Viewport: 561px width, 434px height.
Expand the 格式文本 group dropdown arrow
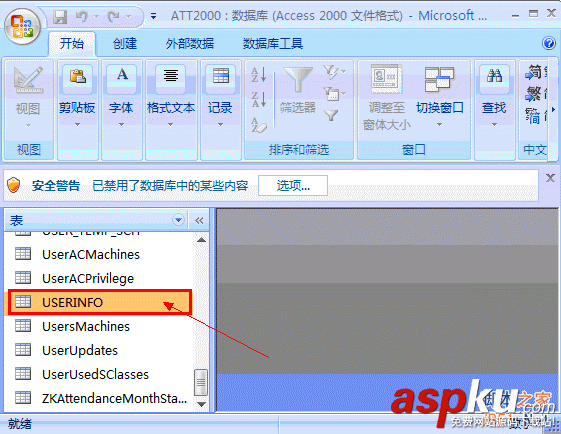click(170, 125)
